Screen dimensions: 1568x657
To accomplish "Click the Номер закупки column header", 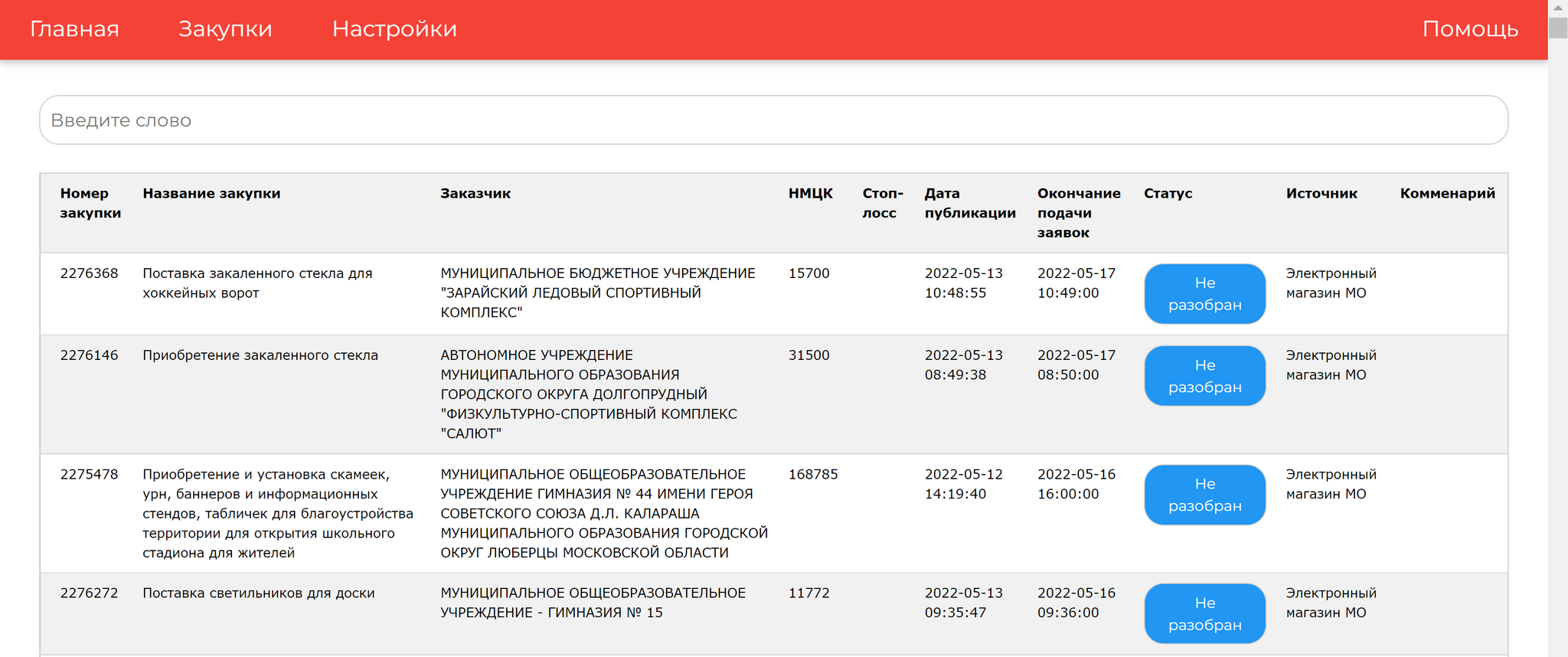I will 90,203.
